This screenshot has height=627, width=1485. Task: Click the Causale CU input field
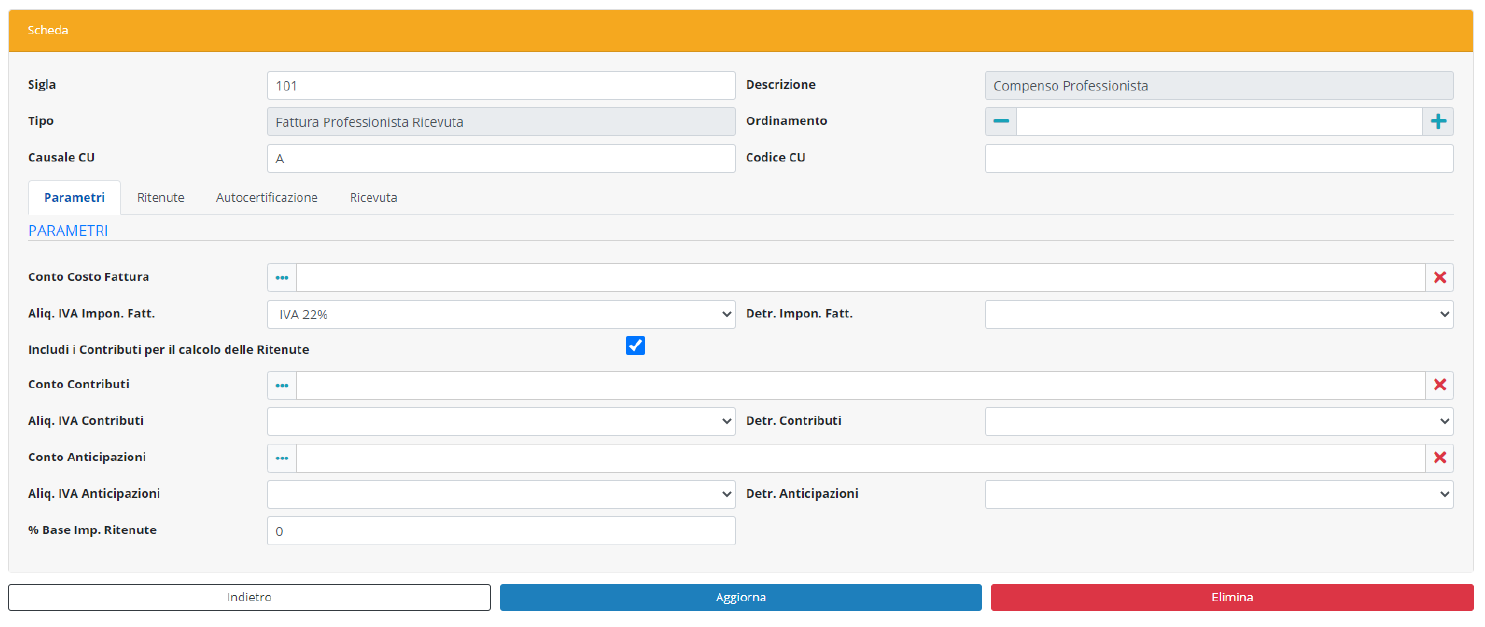(x=501, y=158)
